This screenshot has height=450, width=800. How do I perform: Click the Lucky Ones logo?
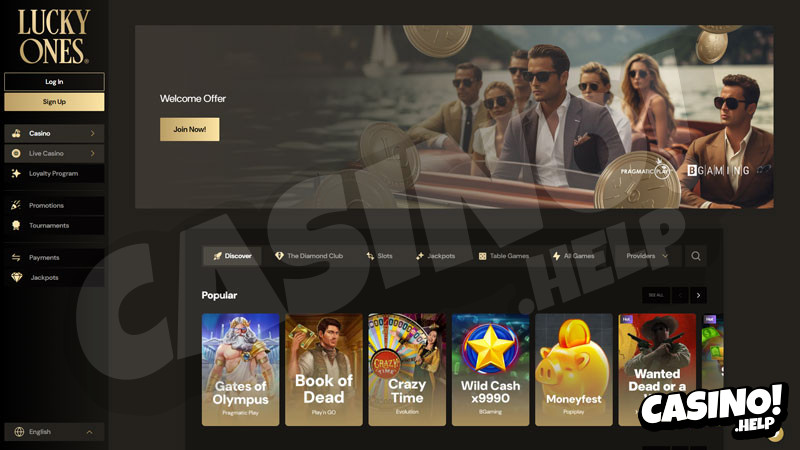54,37
